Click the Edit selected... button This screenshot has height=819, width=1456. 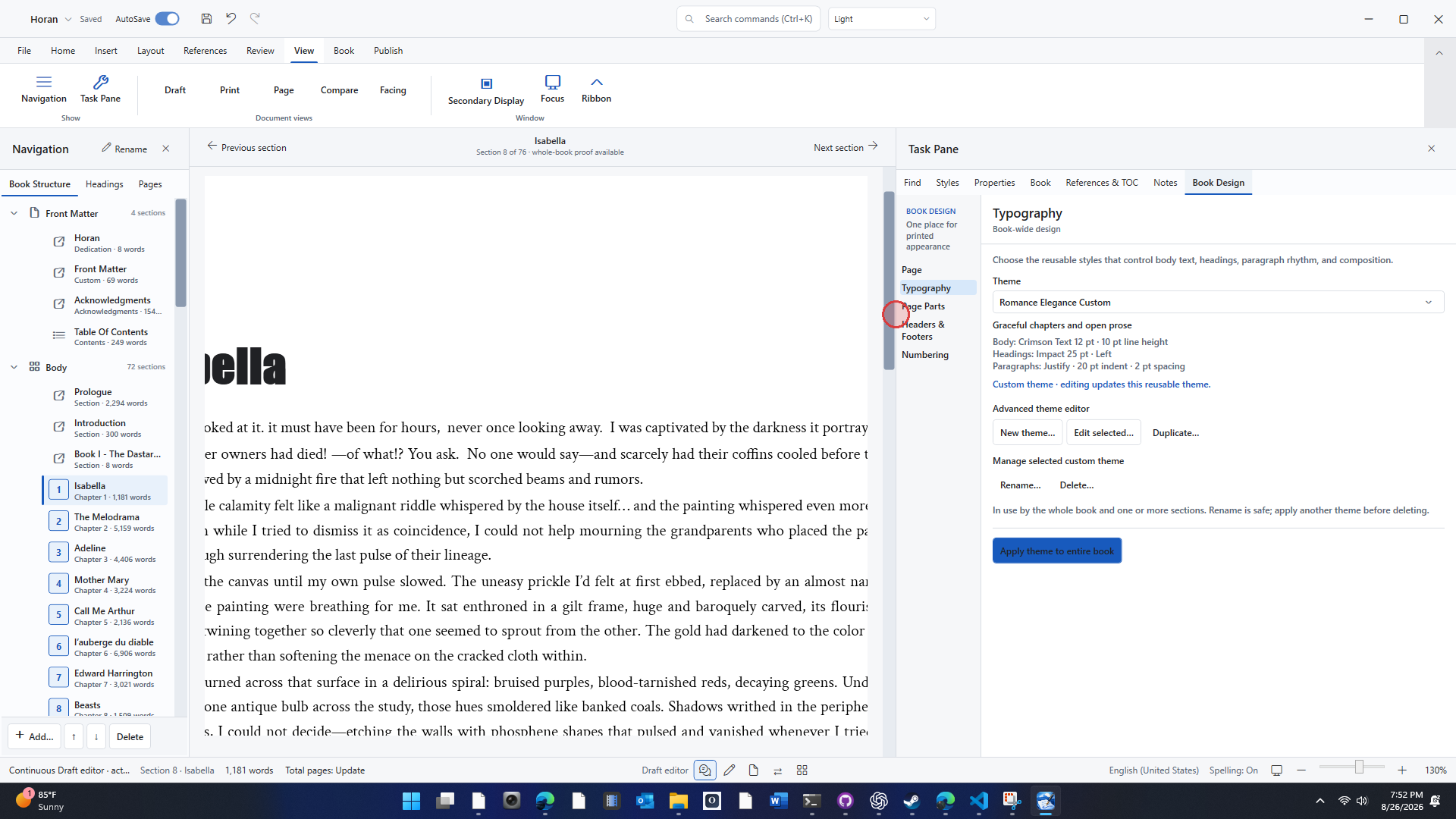(1103, 433)
